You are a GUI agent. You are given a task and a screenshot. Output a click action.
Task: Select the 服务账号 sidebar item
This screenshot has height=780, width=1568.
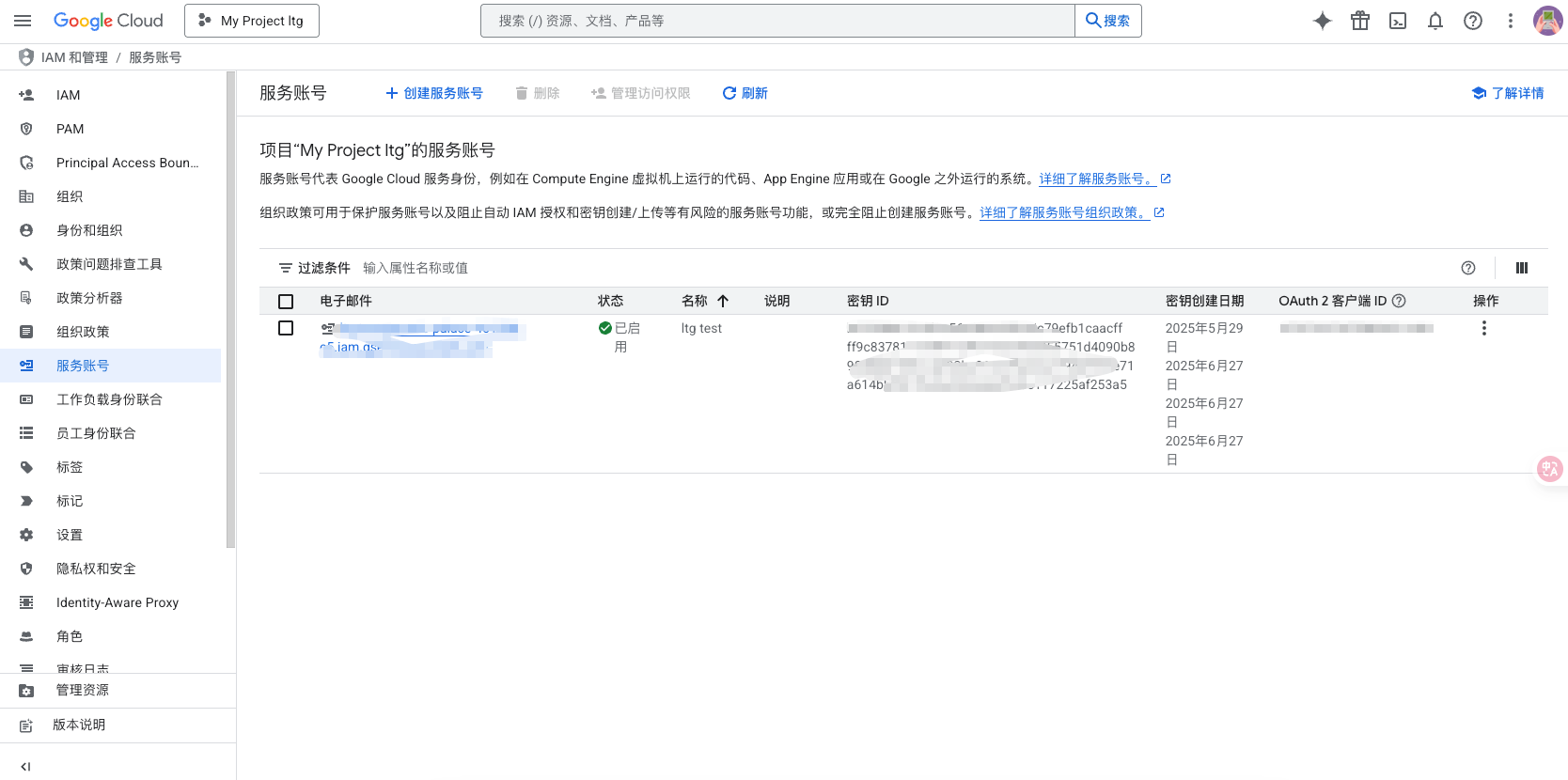(x=111, y=366)
